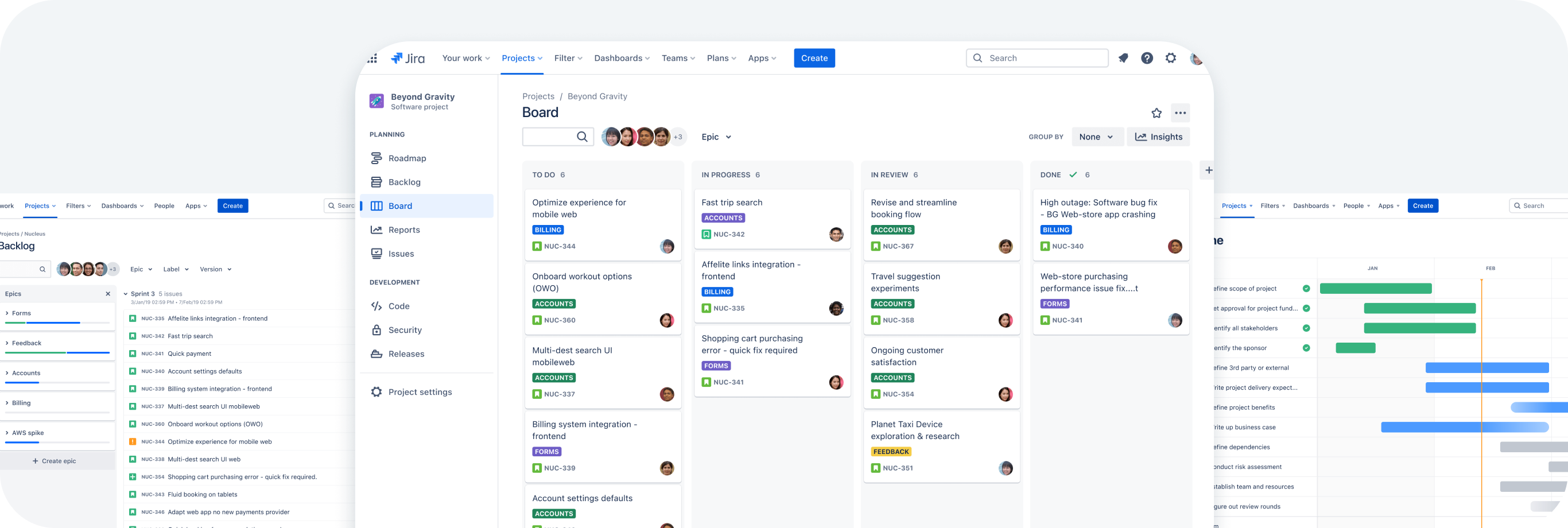Collapse Sprint 3 in Backlog window
This screenshot has height=528, width=1568.
click(x=125, y=293)
